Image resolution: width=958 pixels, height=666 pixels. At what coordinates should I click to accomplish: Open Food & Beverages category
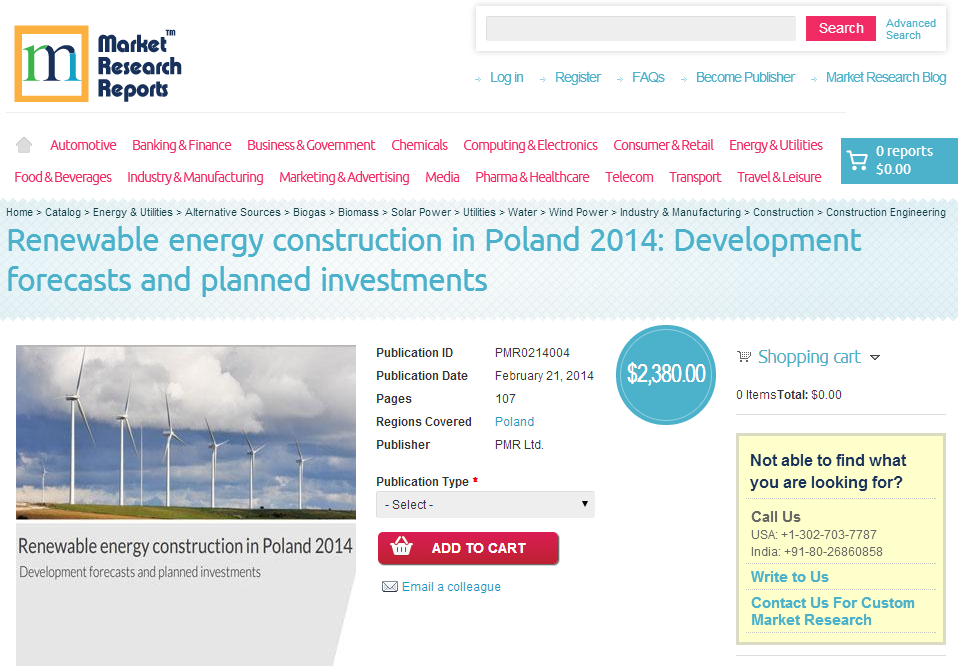tap(63, 177)
